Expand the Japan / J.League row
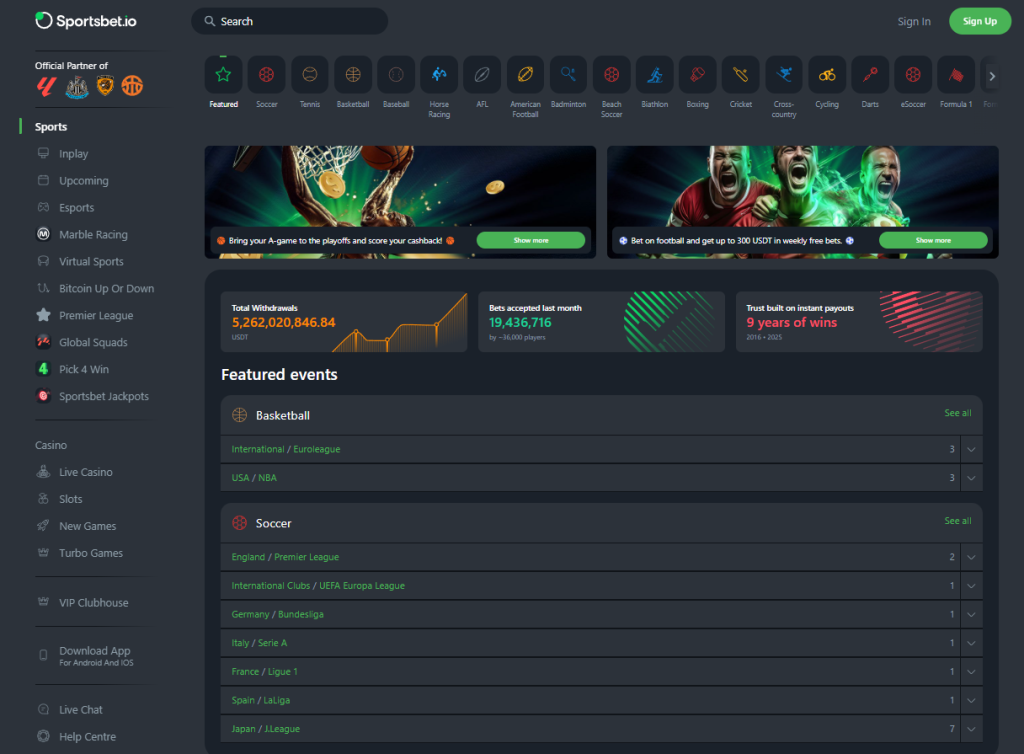The image size is (1024, 754). coord(970,729)
